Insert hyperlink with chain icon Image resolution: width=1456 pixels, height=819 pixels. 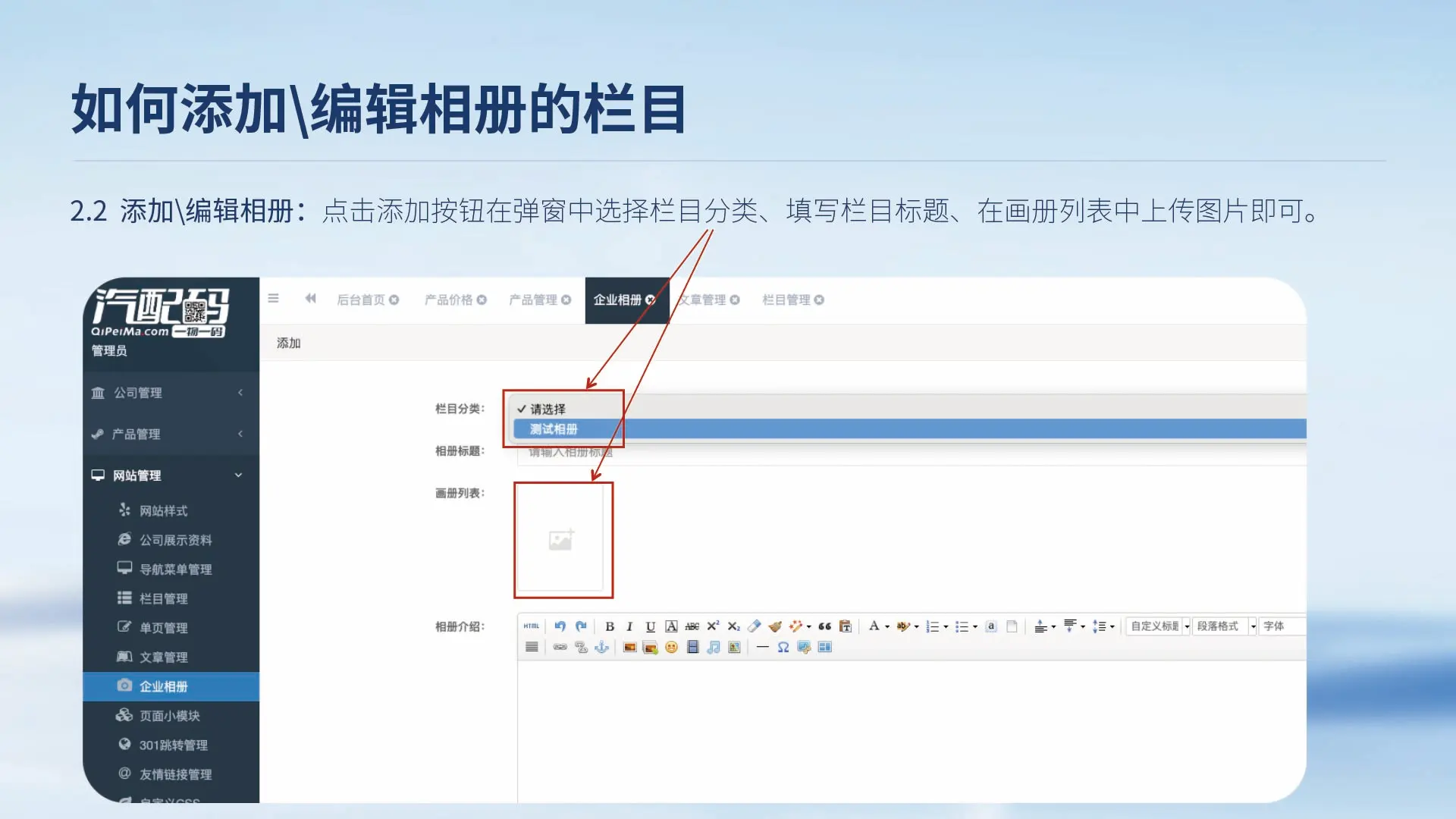pos(560,647)
